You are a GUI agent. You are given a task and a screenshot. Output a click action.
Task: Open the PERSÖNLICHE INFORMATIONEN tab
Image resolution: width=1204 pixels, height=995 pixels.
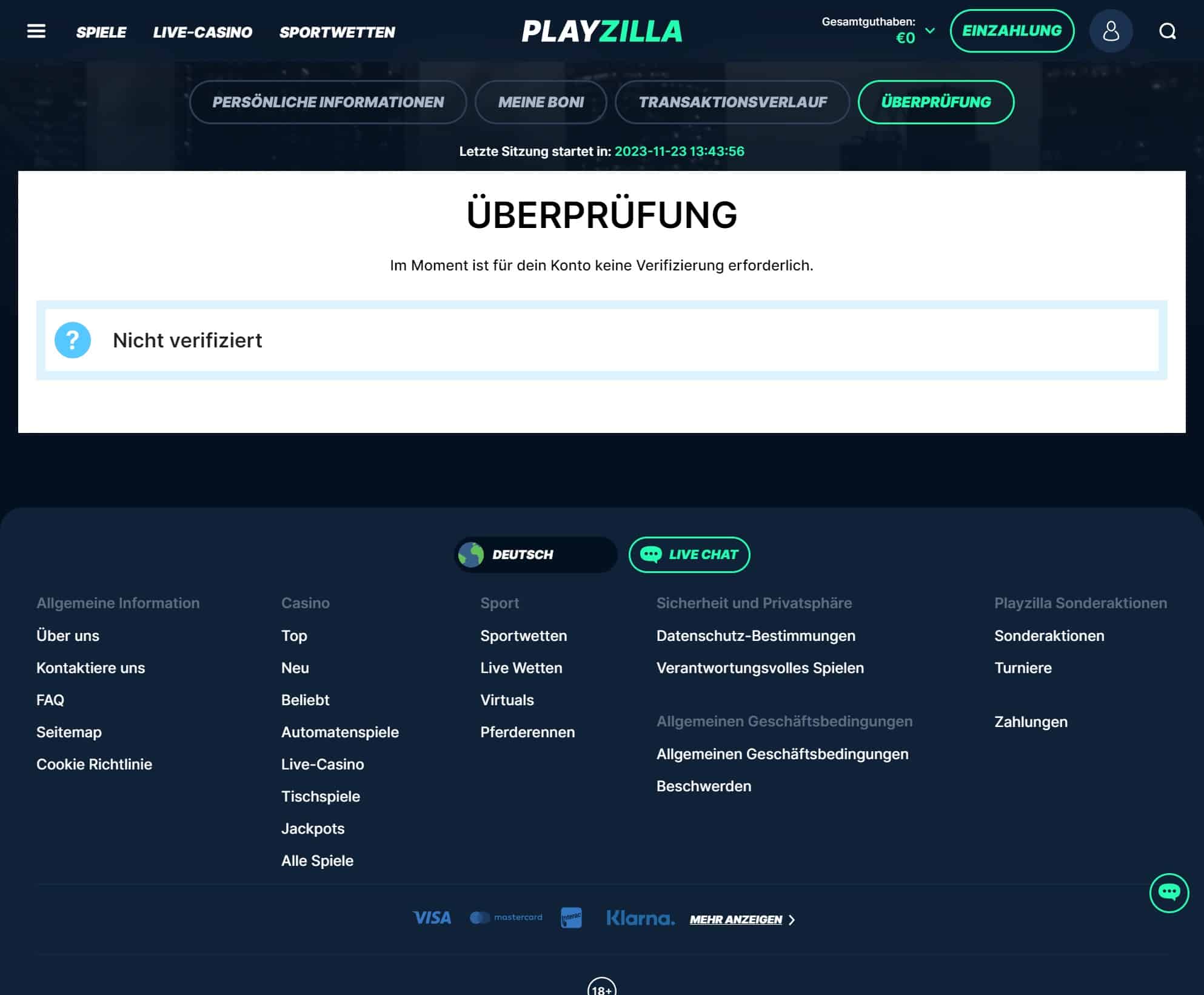(328, 101)
